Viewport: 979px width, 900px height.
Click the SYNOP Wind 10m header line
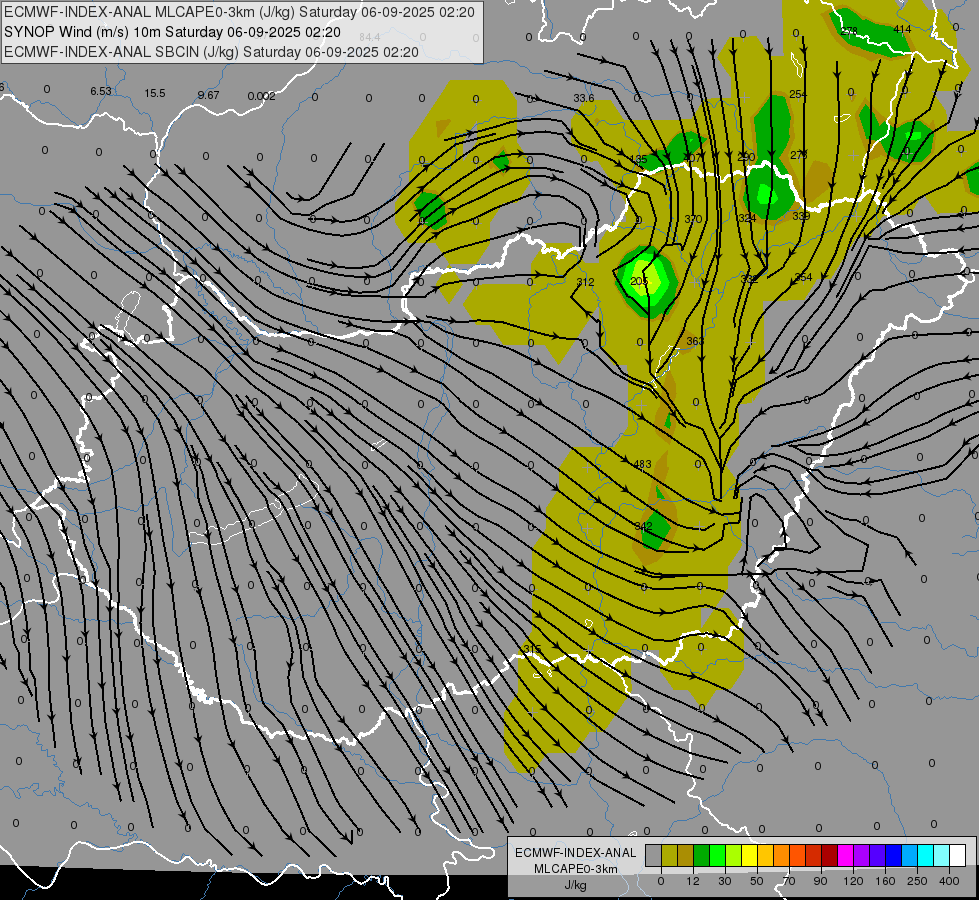click(x=172, y=32)
